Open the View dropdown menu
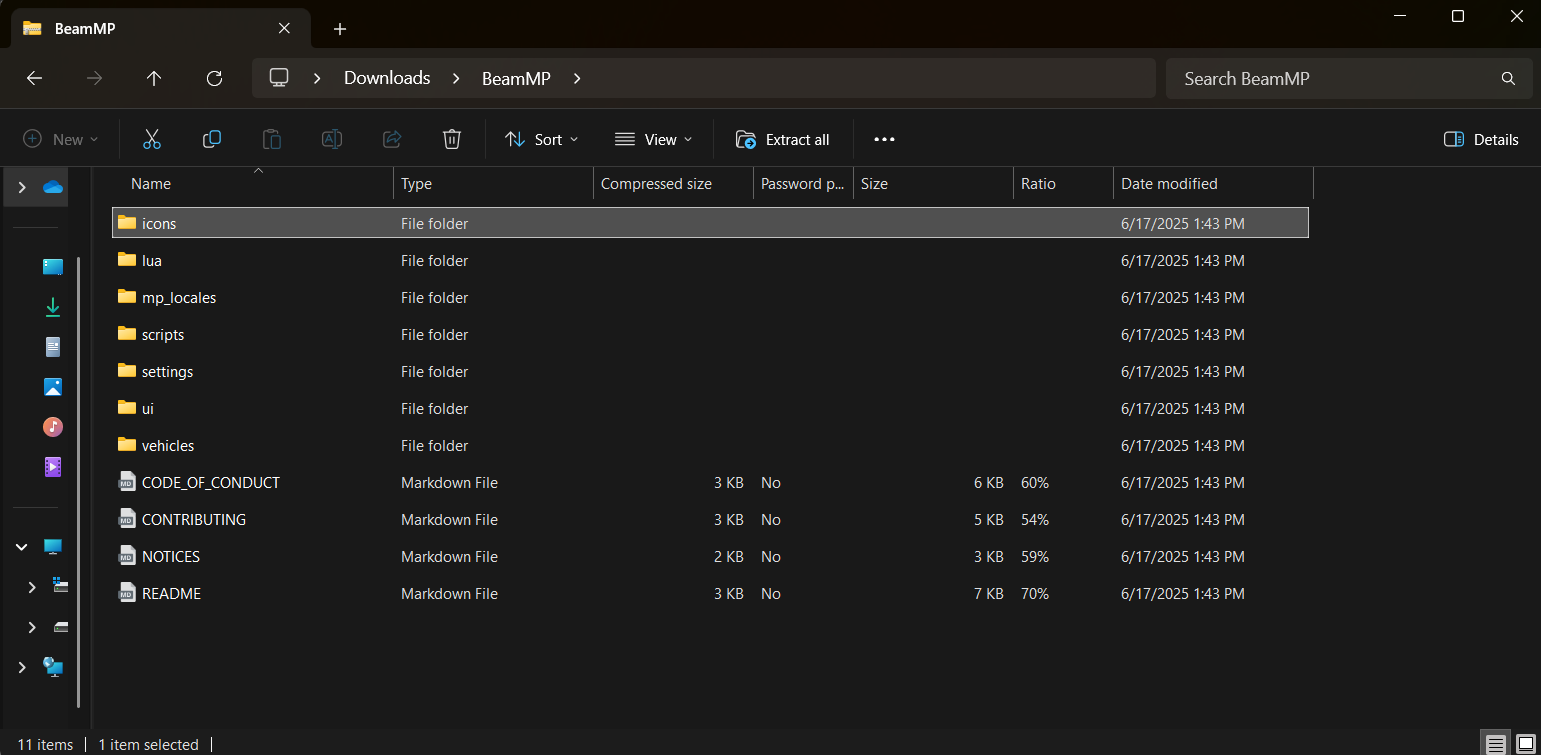Viewport: 1541px width, 755px height. [654, 139]
